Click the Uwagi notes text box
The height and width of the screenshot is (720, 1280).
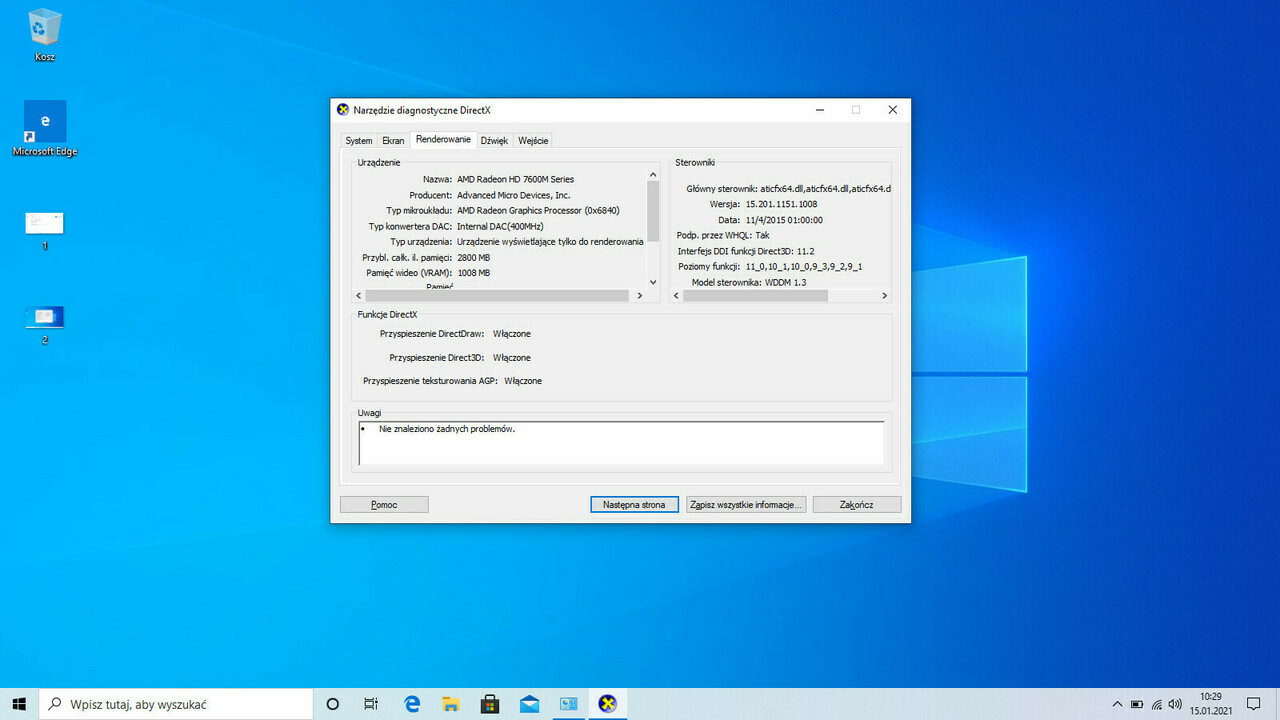tap(621, 443)
